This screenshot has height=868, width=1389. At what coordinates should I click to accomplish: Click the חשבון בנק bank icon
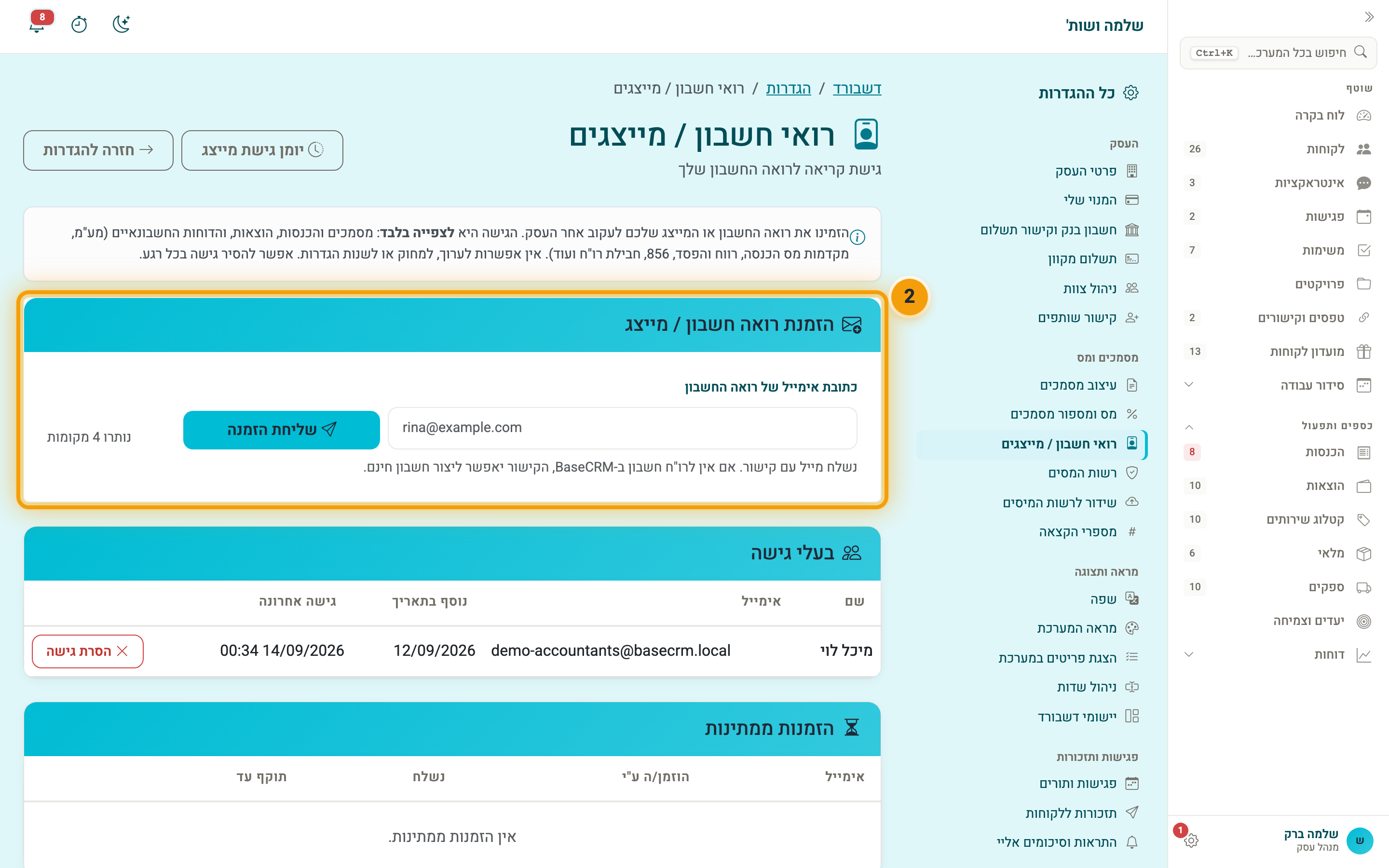[x=1132, y=230]
